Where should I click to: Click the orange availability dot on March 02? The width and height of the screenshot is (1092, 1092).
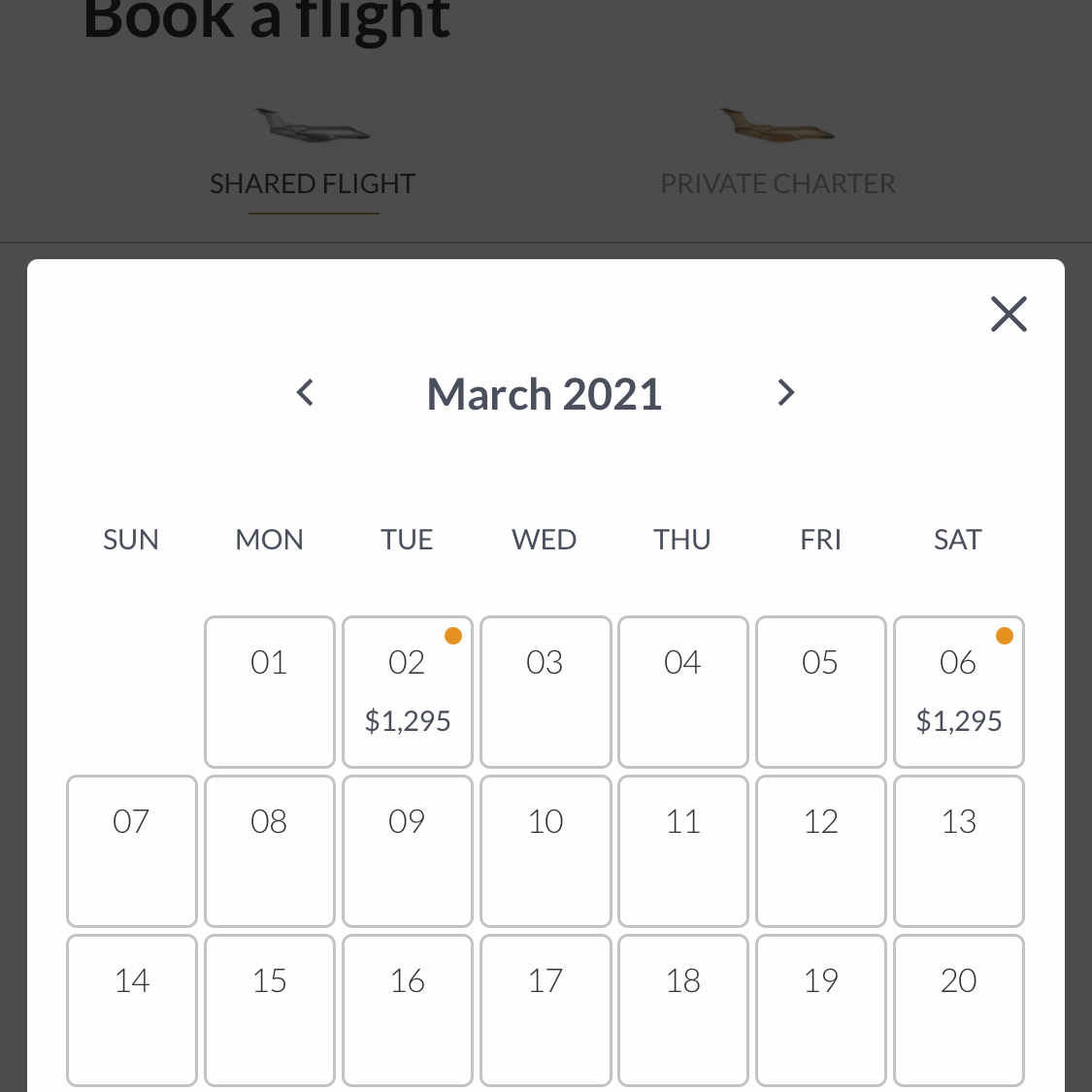(453, 635)
